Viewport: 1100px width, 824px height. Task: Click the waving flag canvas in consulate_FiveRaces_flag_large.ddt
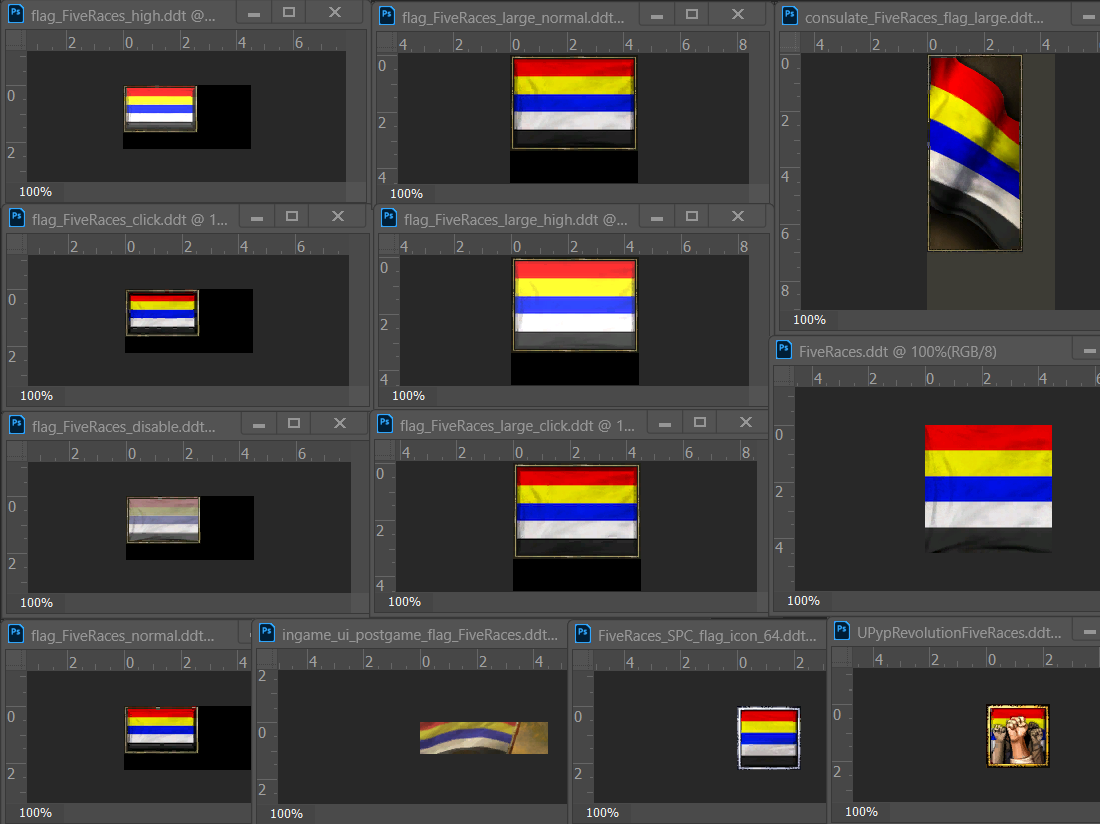point(975,152)
